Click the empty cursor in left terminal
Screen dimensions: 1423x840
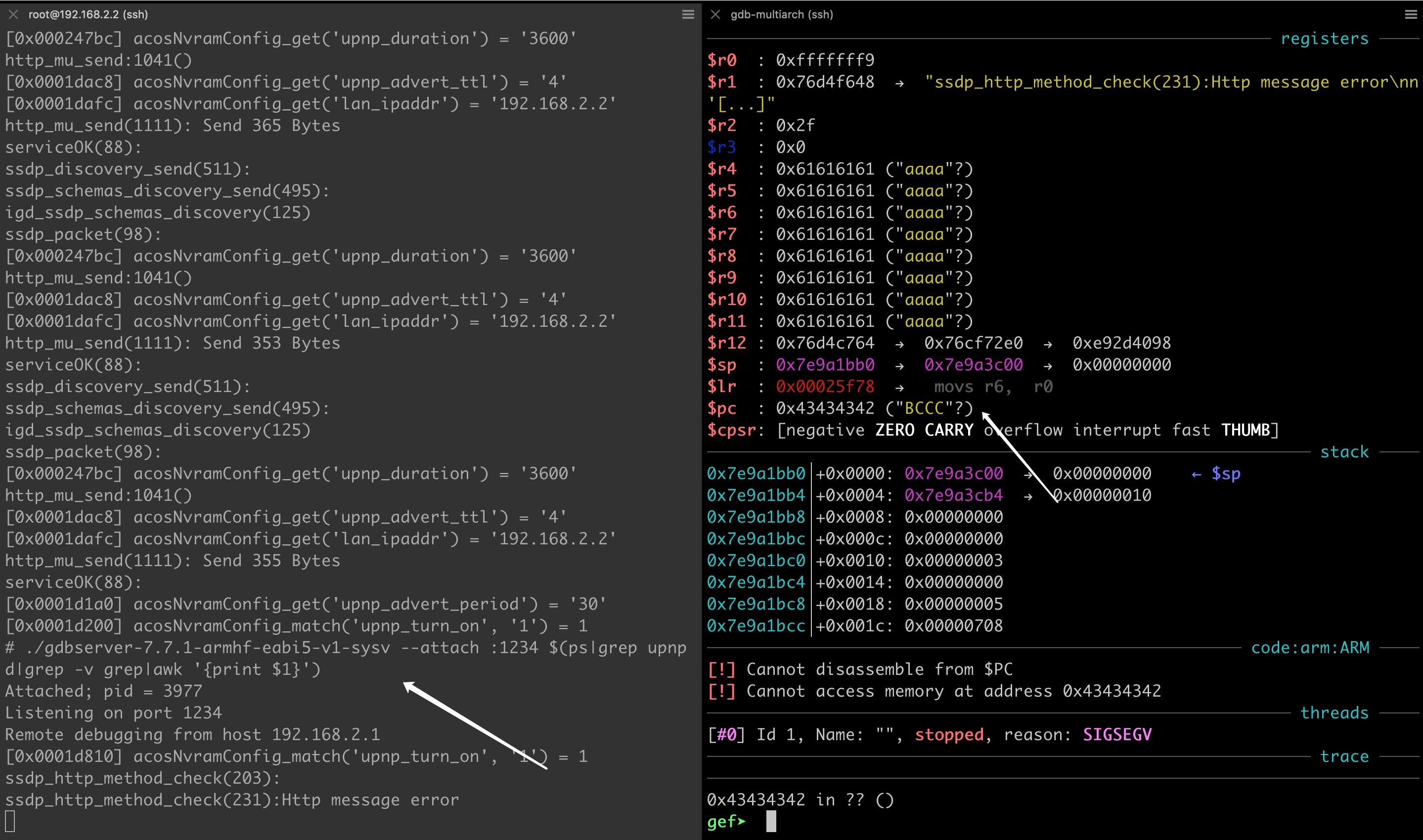tap(10, 821)
